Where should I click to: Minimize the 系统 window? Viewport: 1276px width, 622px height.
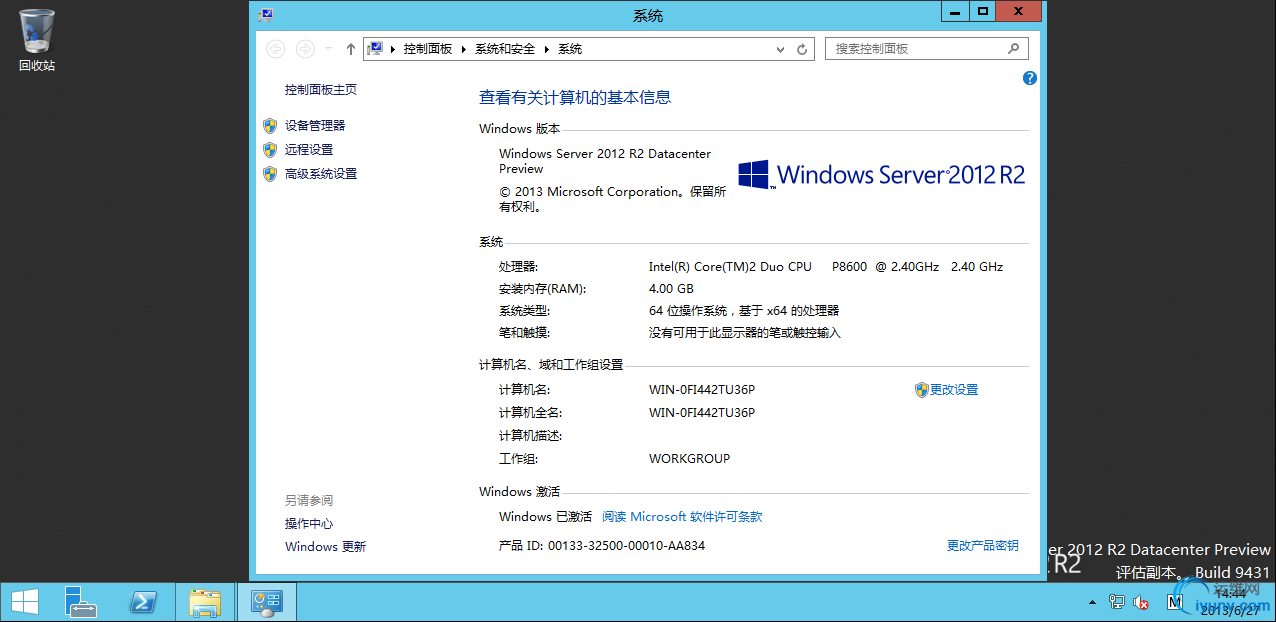[955, 11]
